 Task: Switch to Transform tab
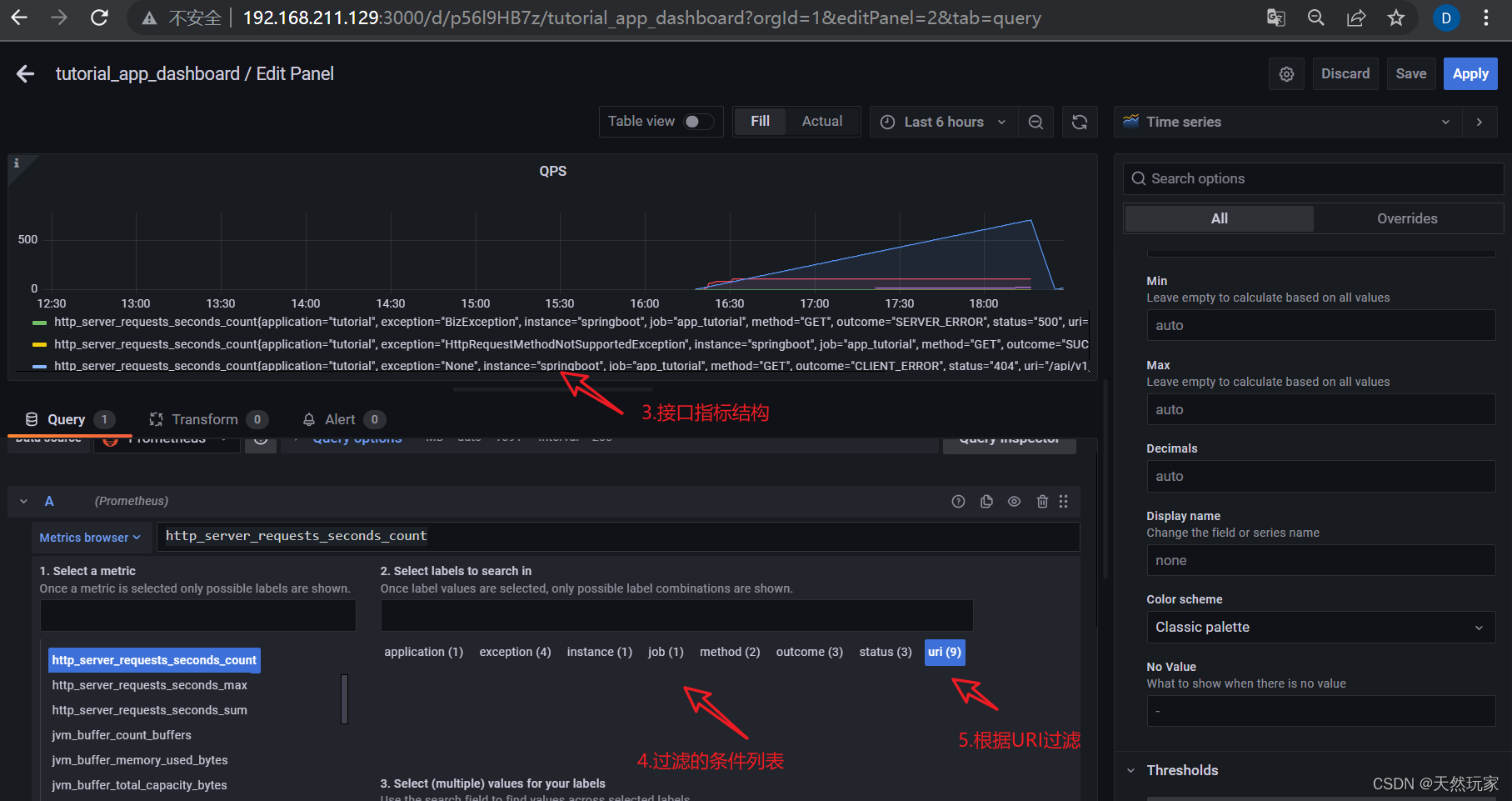click(207, 419)
